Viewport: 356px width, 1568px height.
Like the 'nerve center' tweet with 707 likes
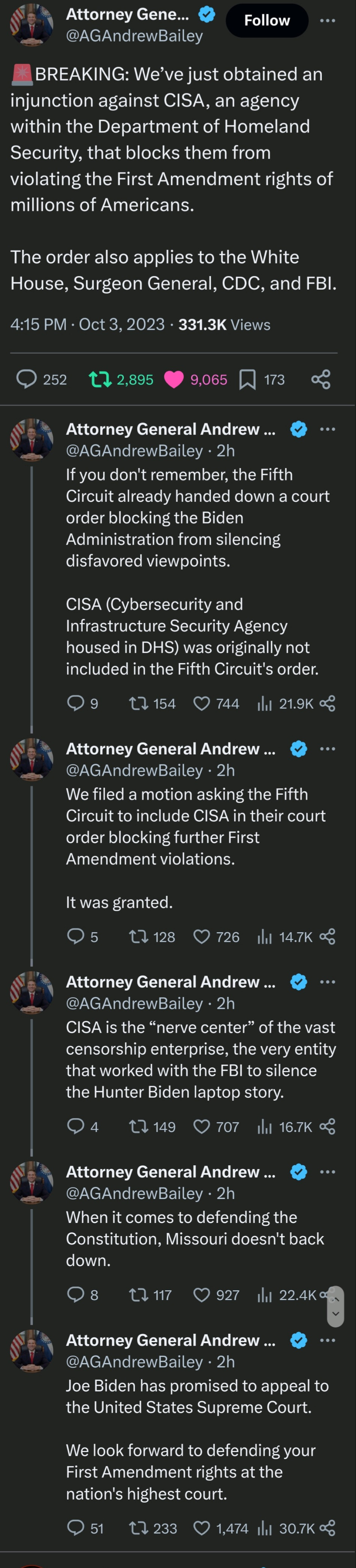point(201,1127)
